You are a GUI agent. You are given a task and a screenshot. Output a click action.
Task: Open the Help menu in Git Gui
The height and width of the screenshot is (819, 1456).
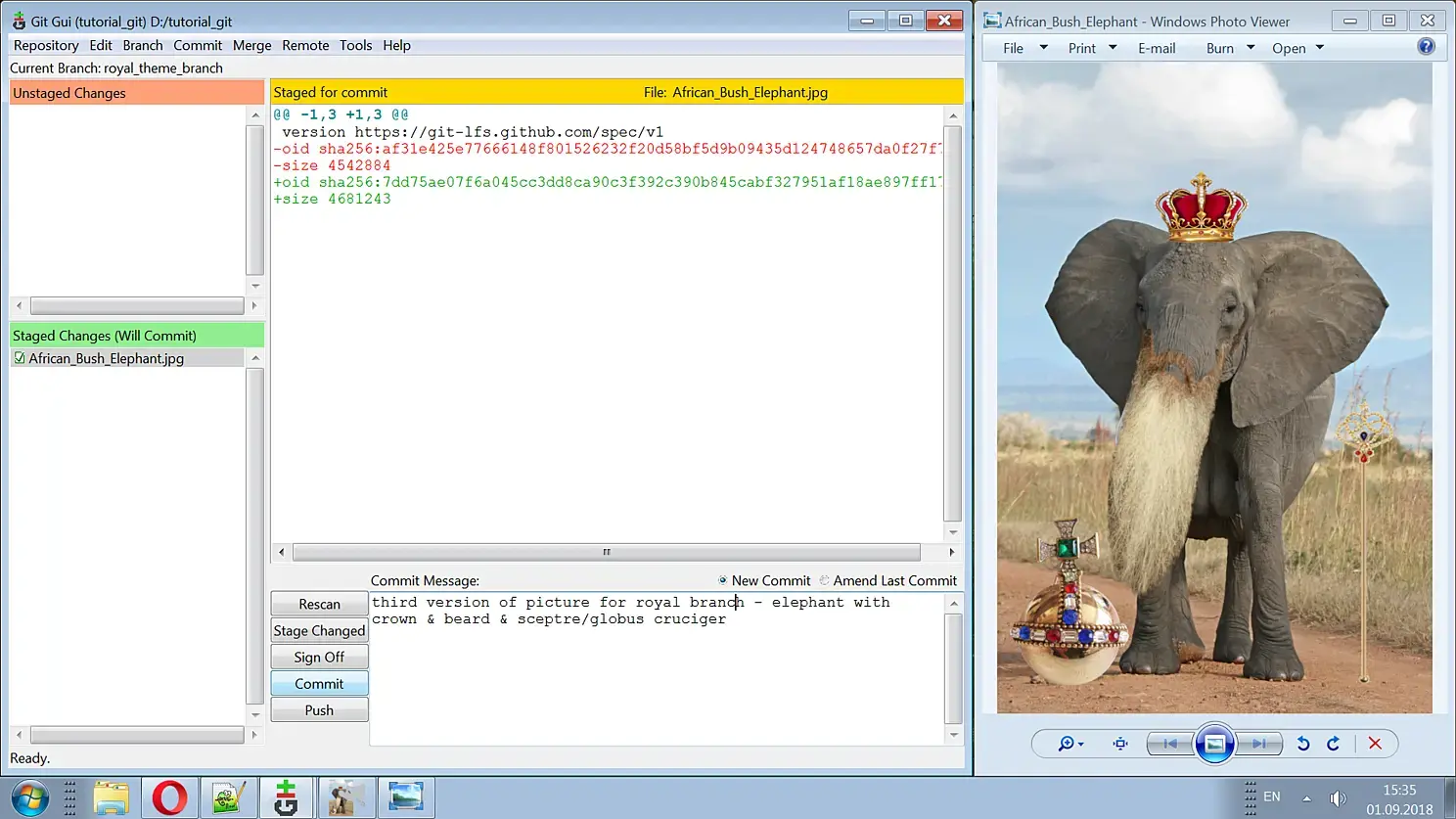click(396, 45)
